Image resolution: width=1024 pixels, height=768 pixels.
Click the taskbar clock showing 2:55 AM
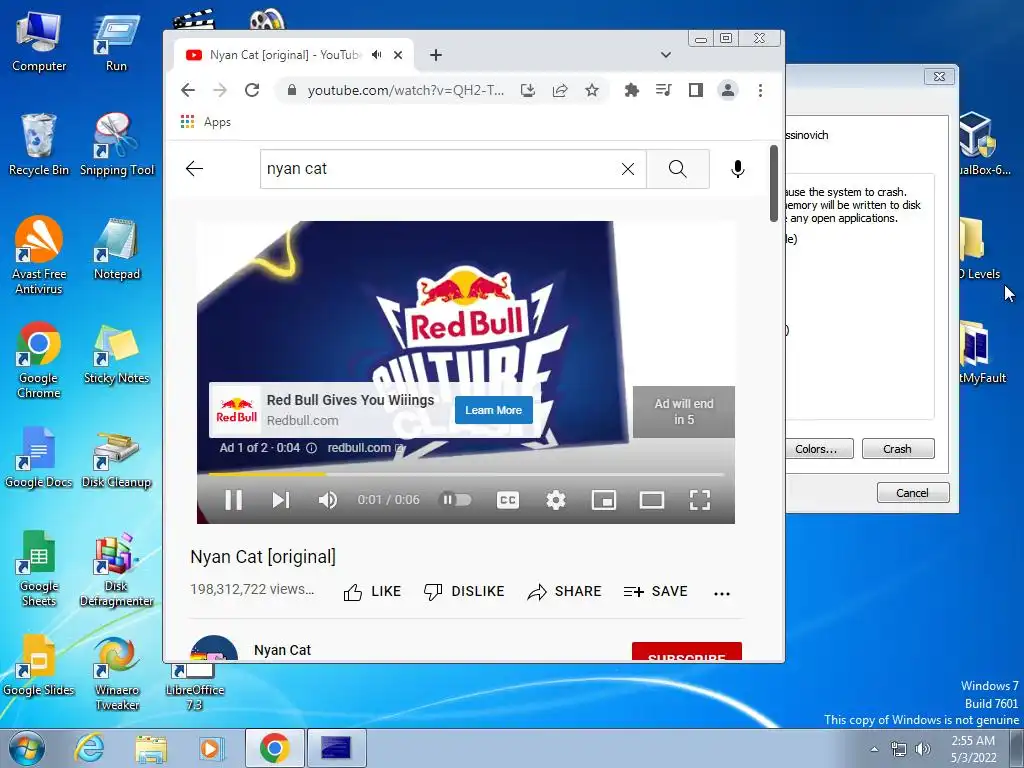(973, 749)
